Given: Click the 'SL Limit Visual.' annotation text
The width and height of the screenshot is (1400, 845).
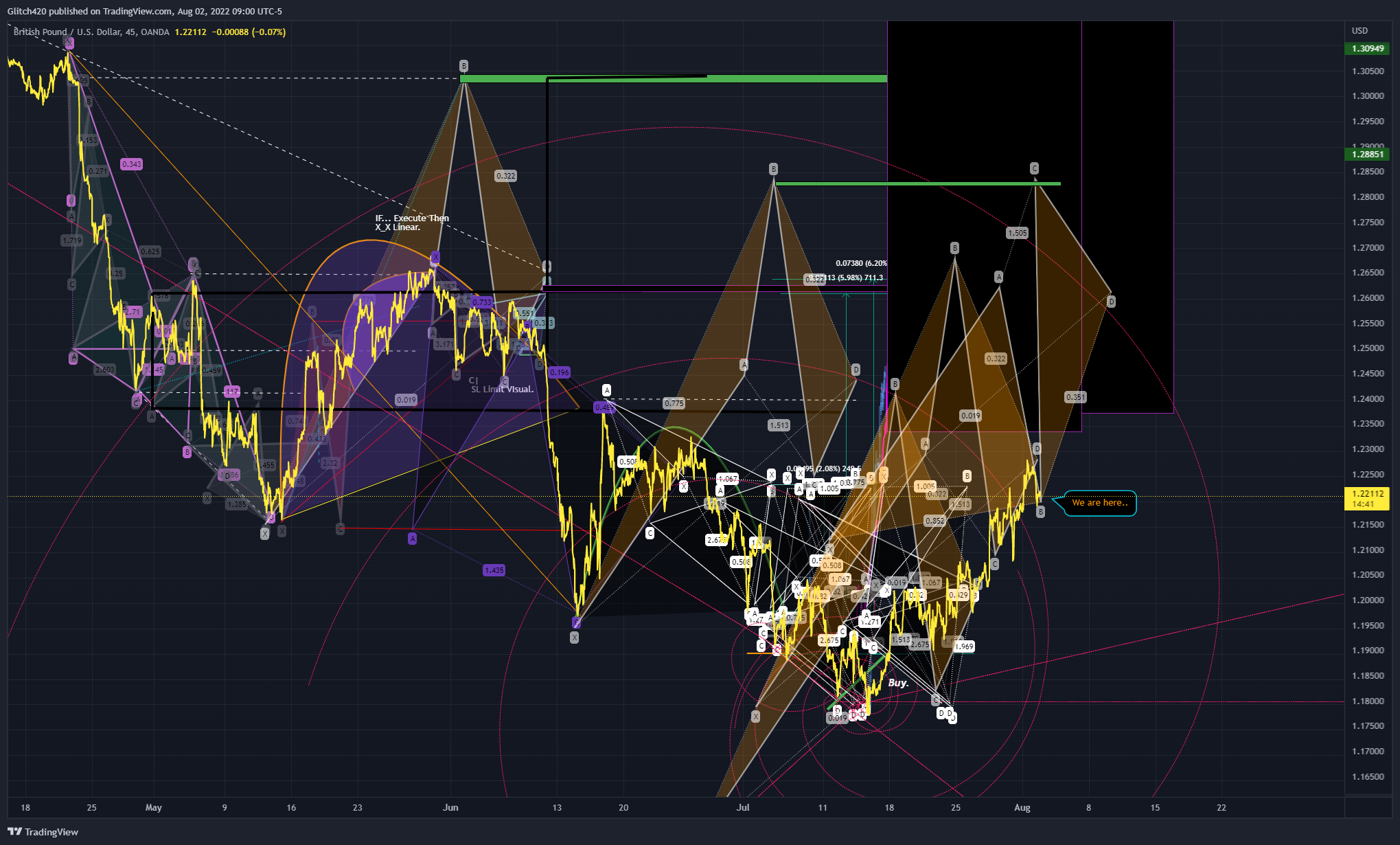Looking at the screenshot, I should tap(502, 390).
